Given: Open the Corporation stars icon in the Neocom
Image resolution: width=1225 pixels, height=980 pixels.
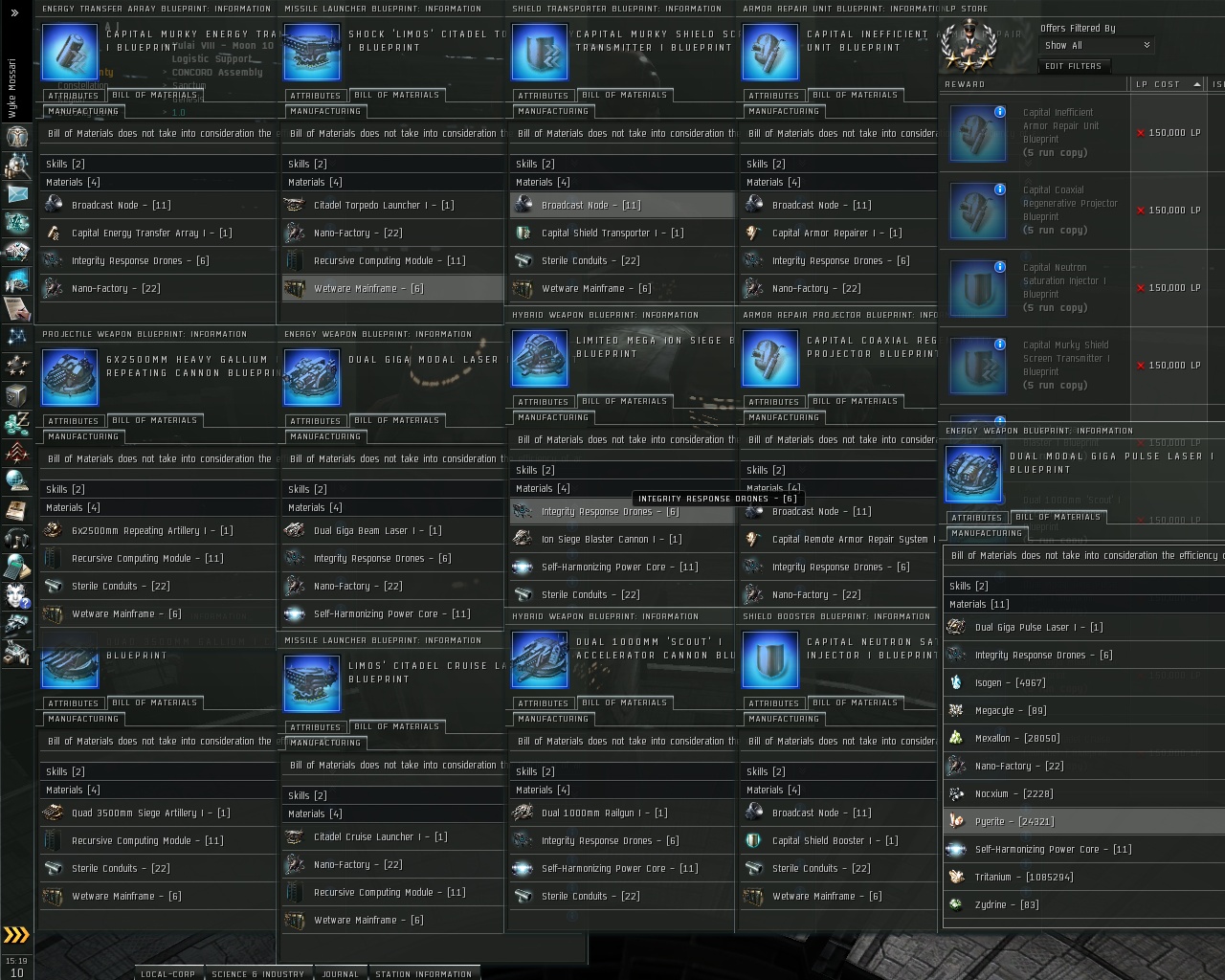Looking at the screenshot, I should (x=16, y=367).
